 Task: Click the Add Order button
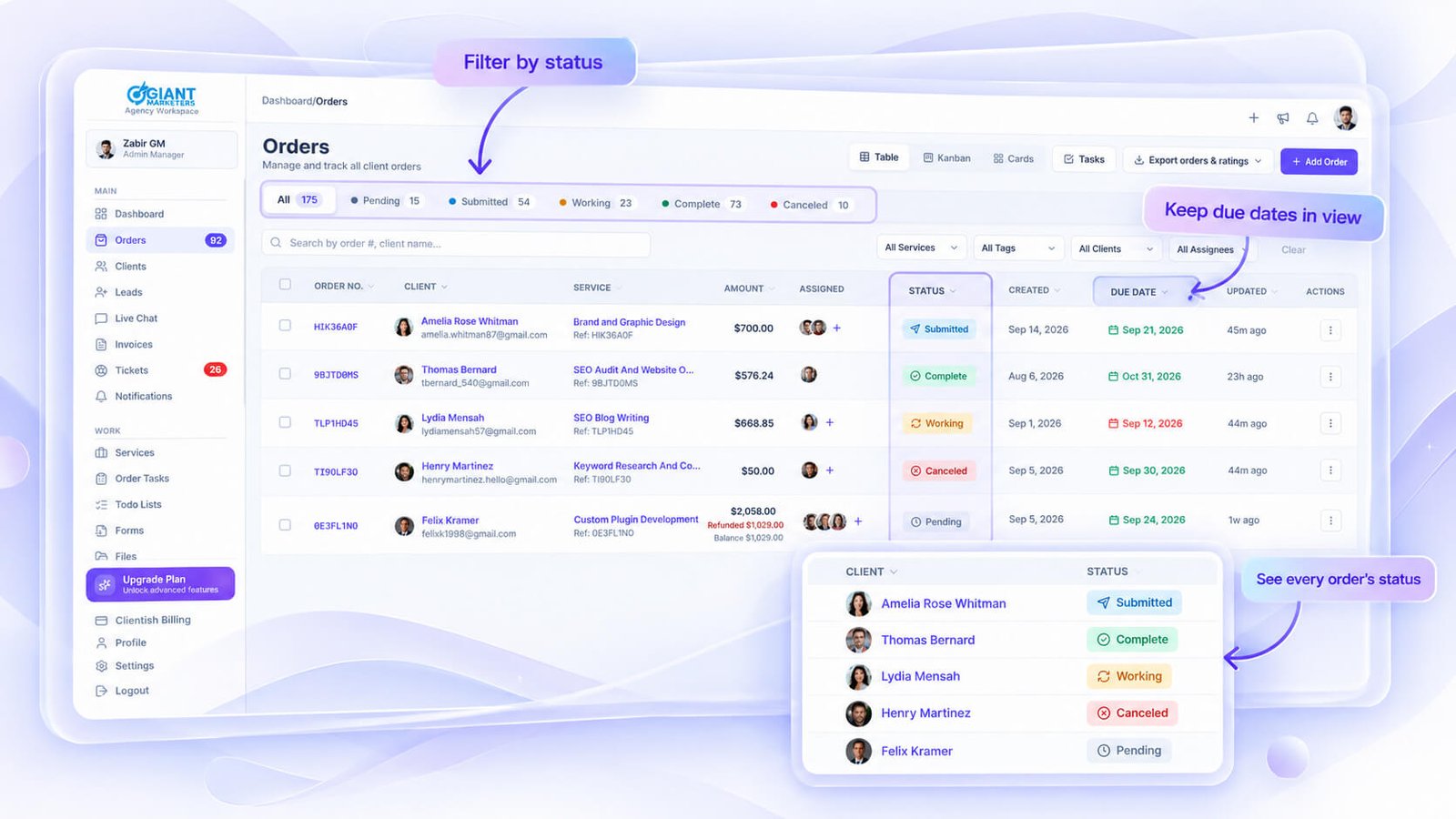(1319, 162)
